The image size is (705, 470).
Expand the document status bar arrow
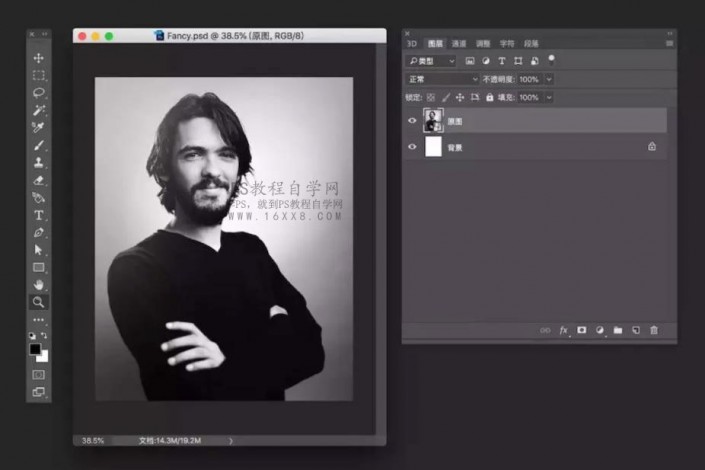point(231,441)
